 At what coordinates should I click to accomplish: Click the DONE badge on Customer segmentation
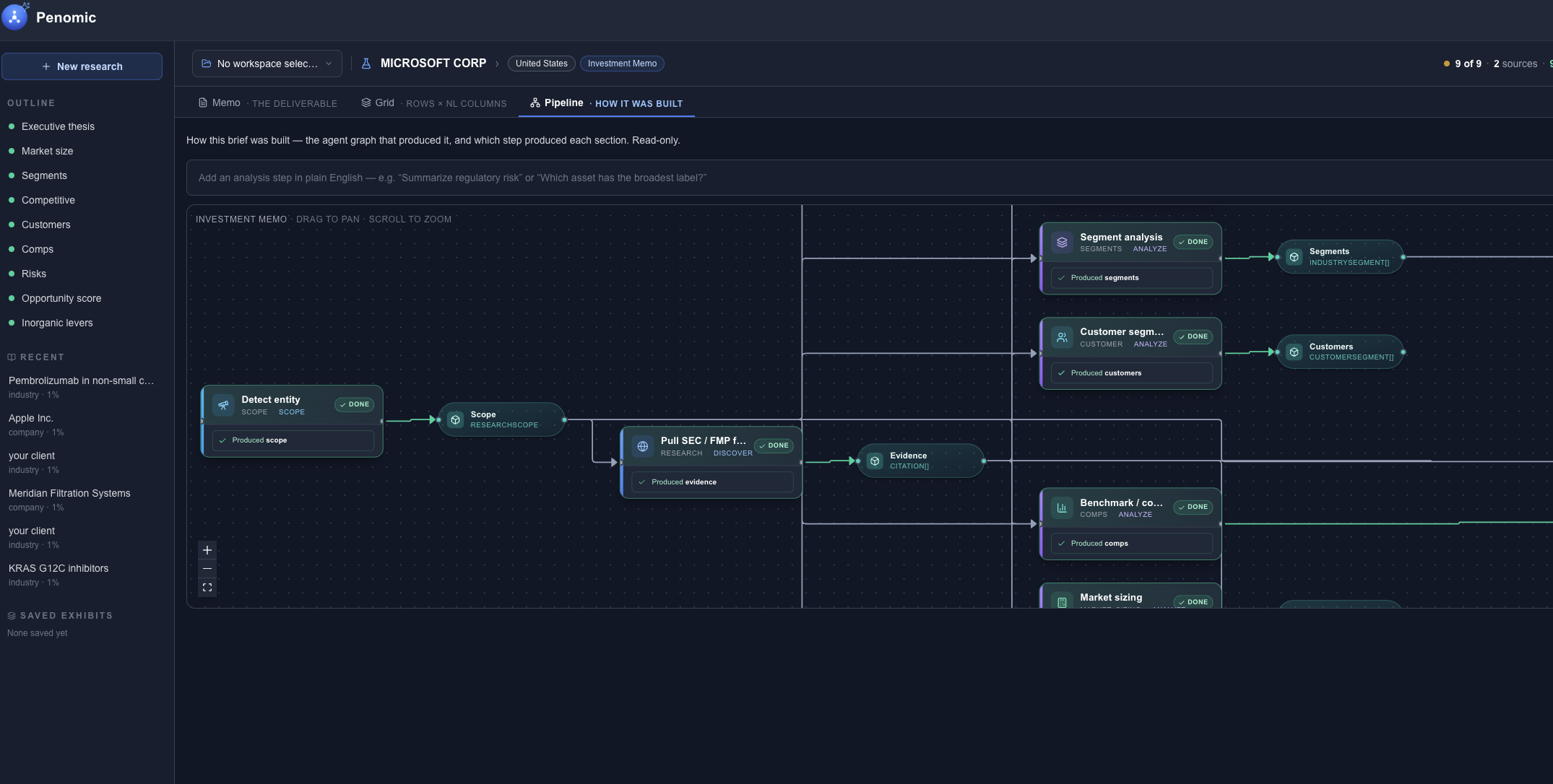tap(1193, 336)
